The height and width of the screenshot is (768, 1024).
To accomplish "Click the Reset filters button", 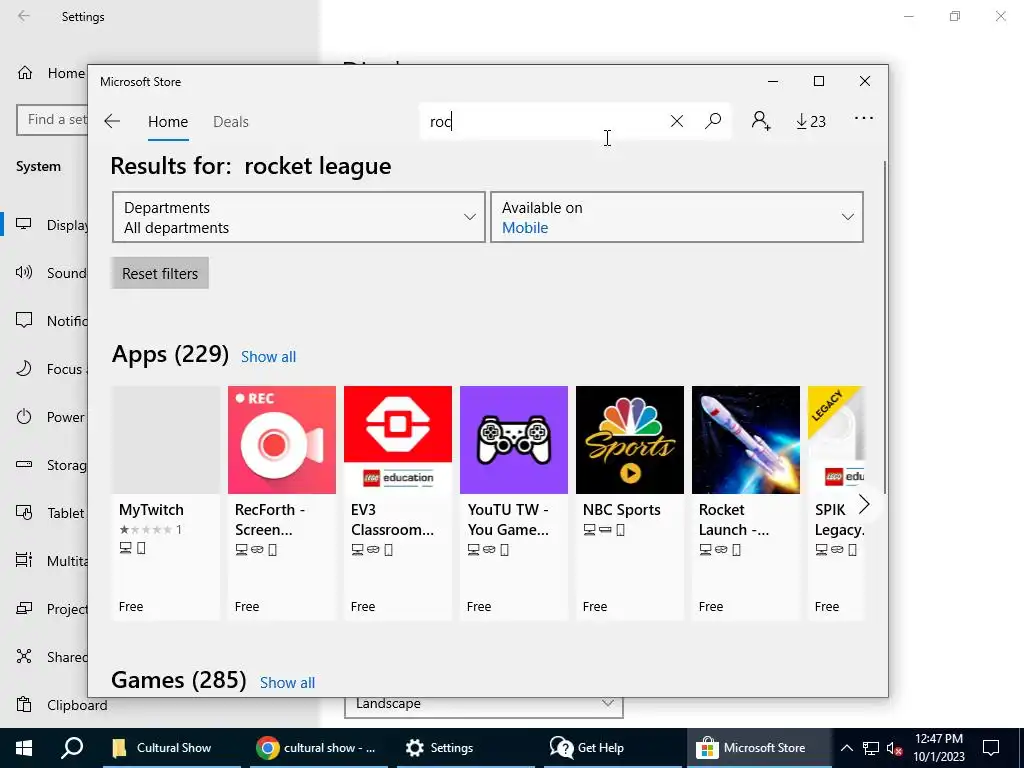I will click(x=160, y=273).
